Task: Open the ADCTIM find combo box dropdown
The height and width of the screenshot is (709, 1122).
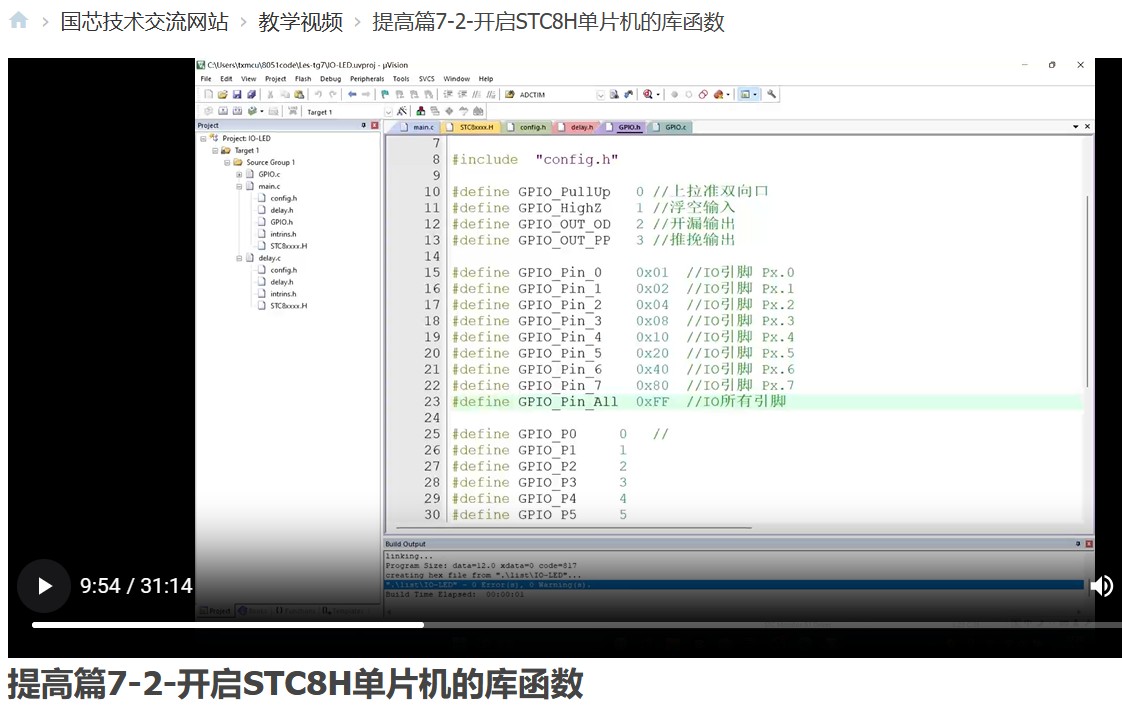Action: pyautogui.click(x=600, y=94)
